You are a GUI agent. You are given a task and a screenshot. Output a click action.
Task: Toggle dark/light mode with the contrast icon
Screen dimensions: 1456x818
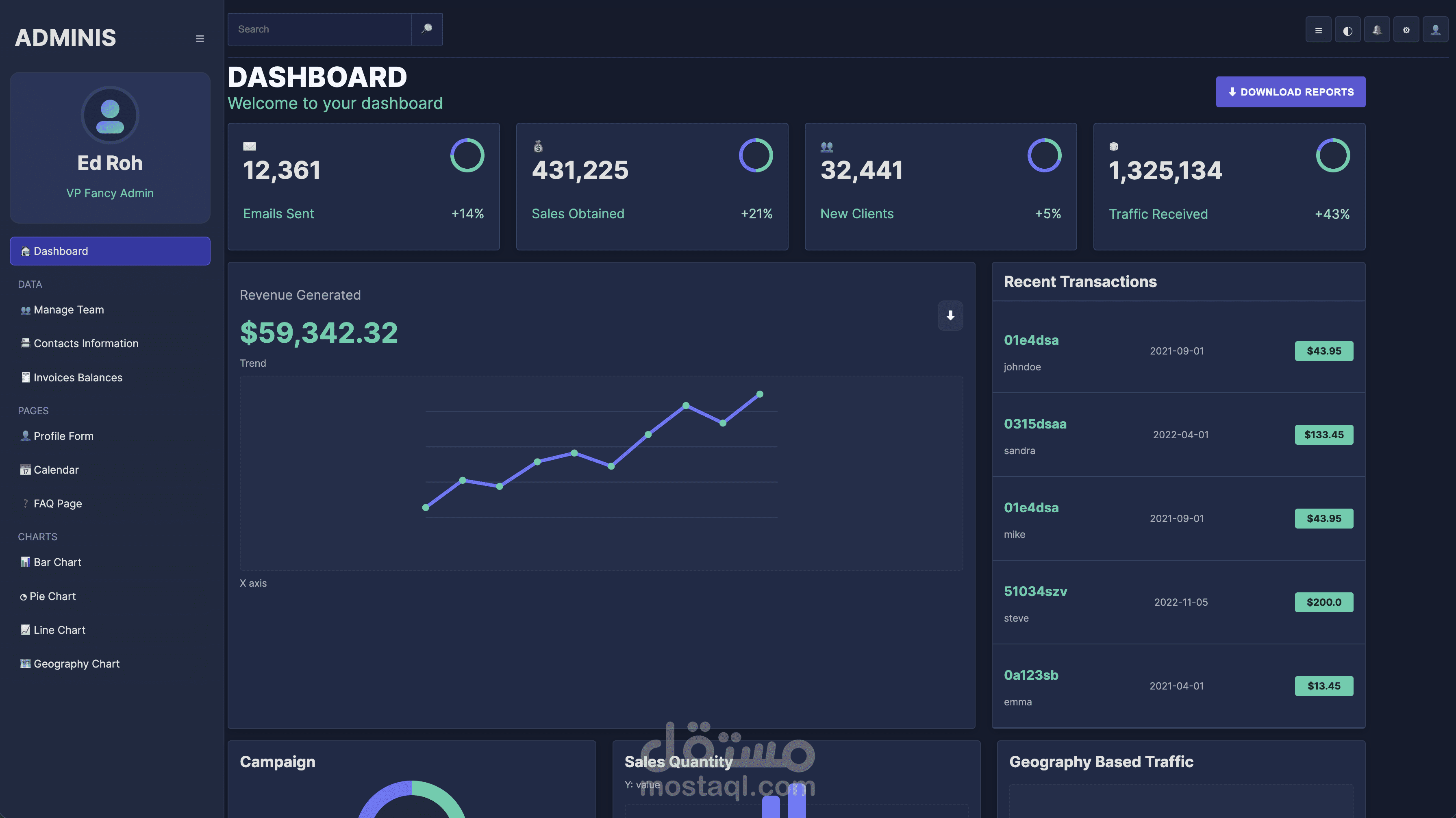(1347, 29)
